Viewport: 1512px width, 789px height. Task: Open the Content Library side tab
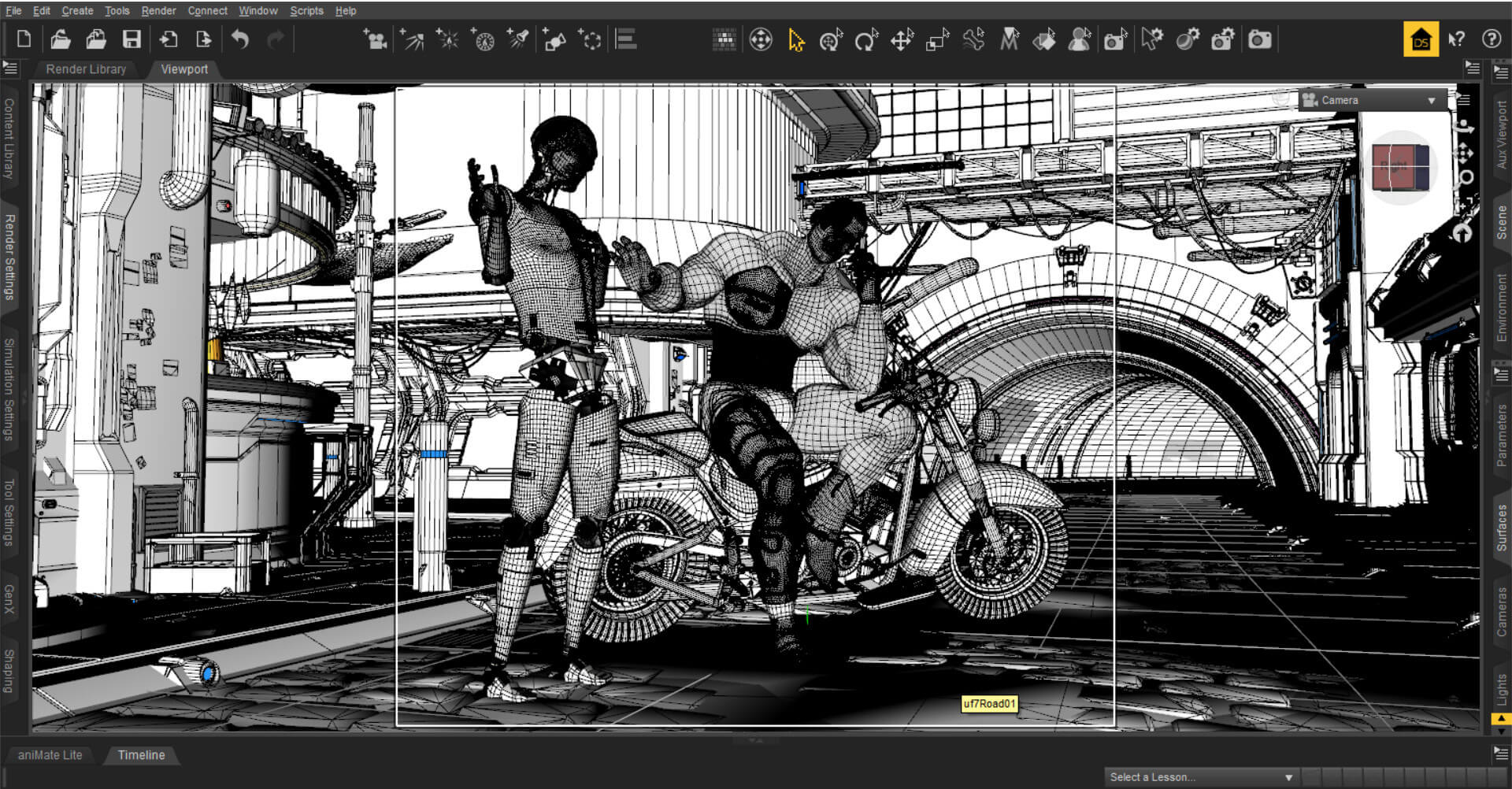click(9, 139)
